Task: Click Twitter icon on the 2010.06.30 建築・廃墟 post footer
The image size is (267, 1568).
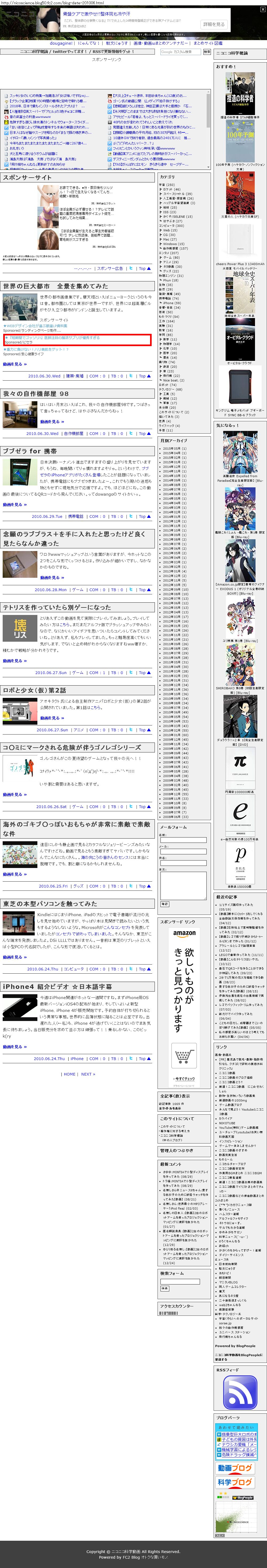Action: coord(131,376)
